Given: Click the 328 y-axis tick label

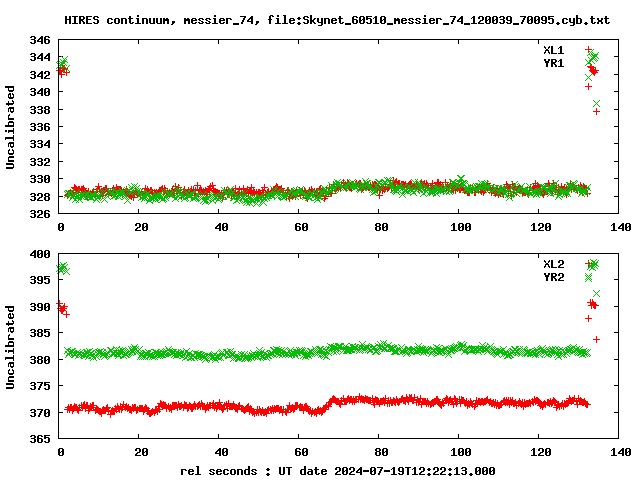Looking at the screenshot, I should pos(40,196).
